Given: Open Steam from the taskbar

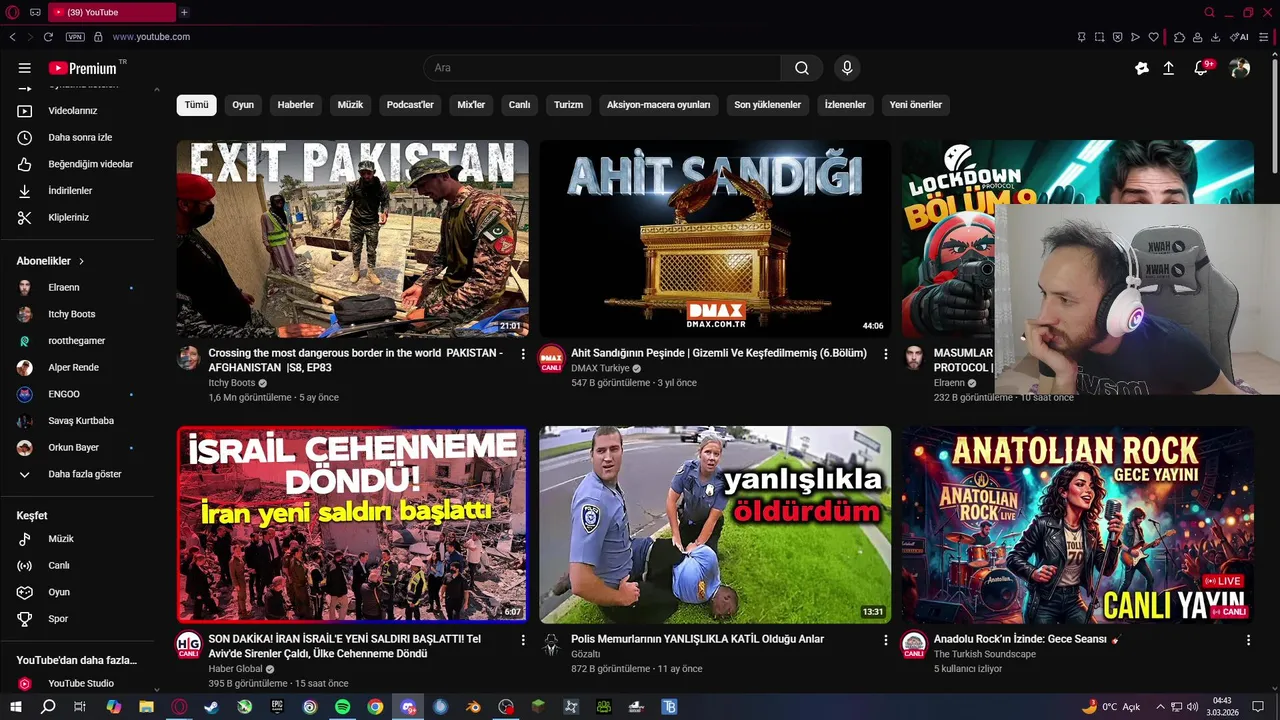Looking at the screenshot, I should pos(212,707).
